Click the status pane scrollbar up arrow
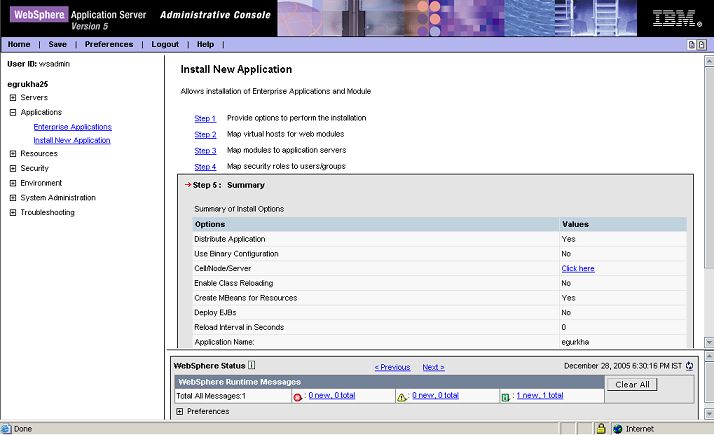Image resolution: width=714 pixels, height=435 pixels. (709, 355)
